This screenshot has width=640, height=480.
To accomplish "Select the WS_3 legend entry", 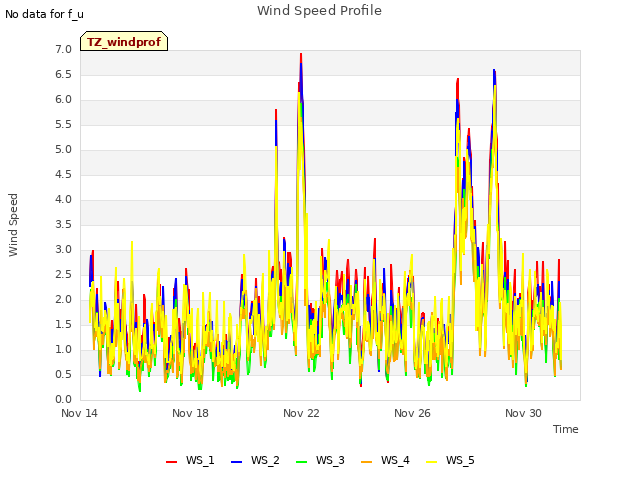I will pos(320,460).
